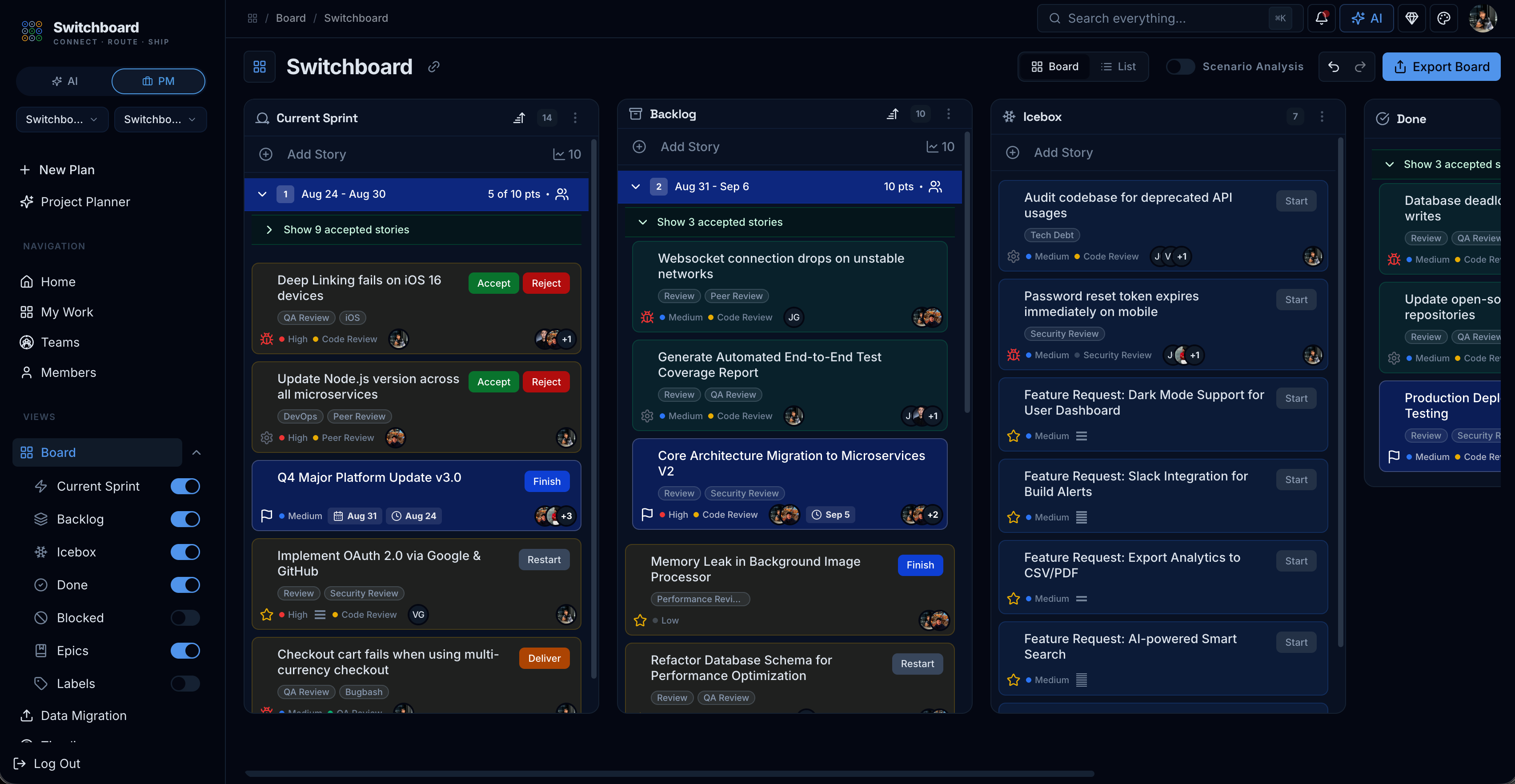
Task: Collapse Show 3 accepted stories in Backlog
Action: tap(790, 222)
